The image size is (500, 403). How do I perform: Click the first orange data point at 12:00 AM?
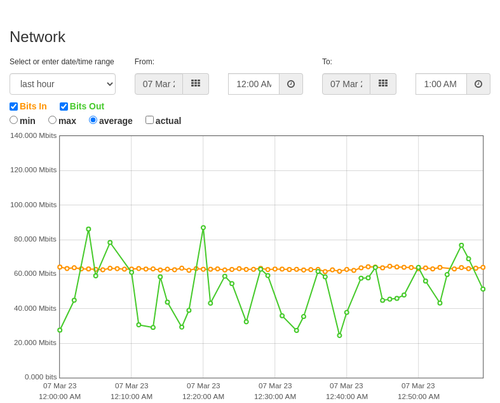tap(60, 267)
